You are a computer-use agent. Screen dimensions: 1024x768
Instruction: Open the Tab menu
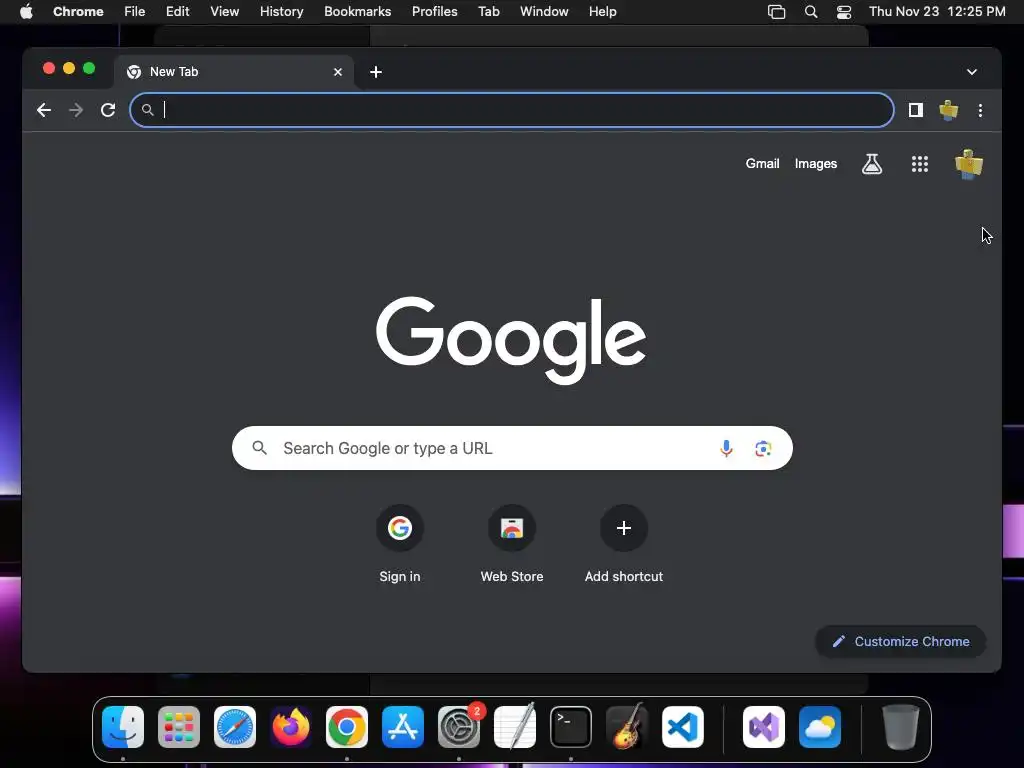[x=488, y=12]
